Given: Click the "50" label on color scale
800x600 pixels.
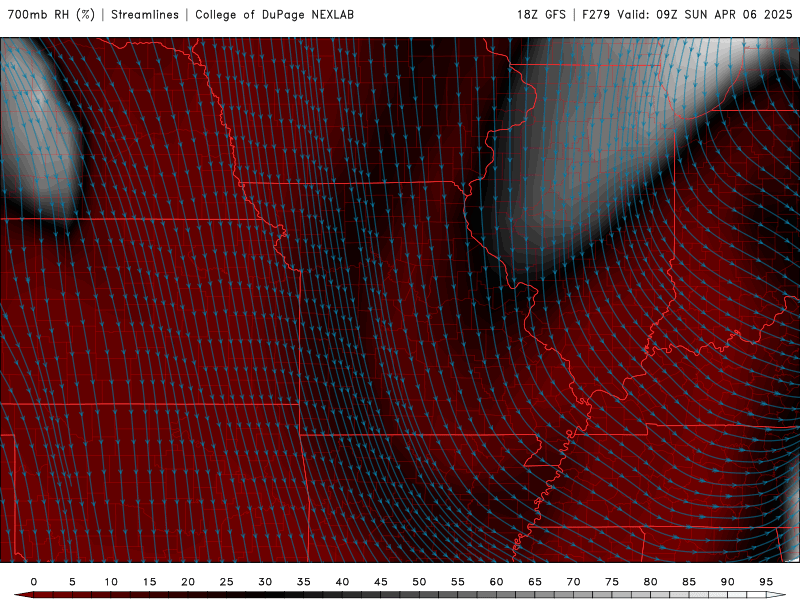Looking at the screenshot, I should coord(419,582).
